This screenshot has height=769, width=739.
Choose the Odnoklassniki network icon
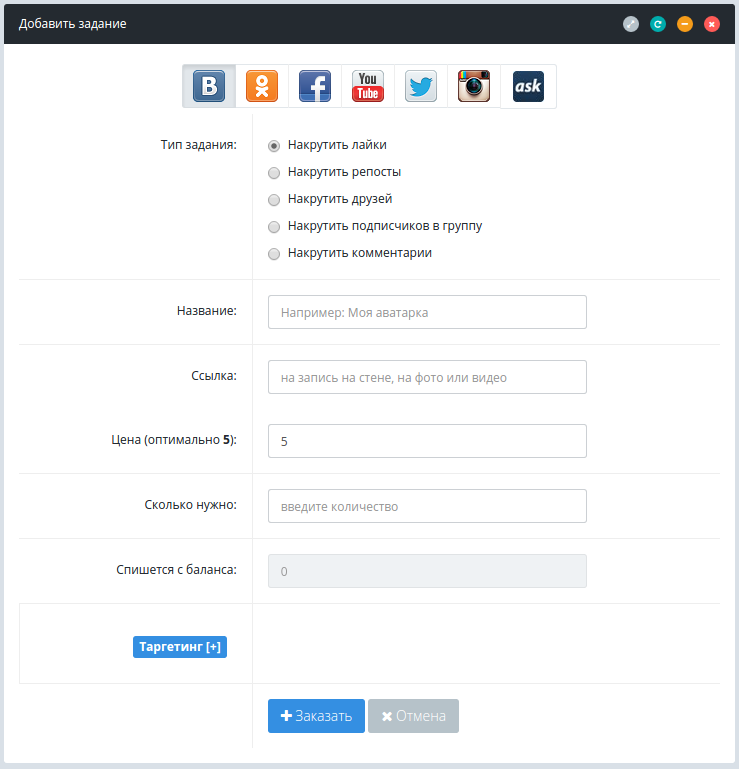pos(262,86)
